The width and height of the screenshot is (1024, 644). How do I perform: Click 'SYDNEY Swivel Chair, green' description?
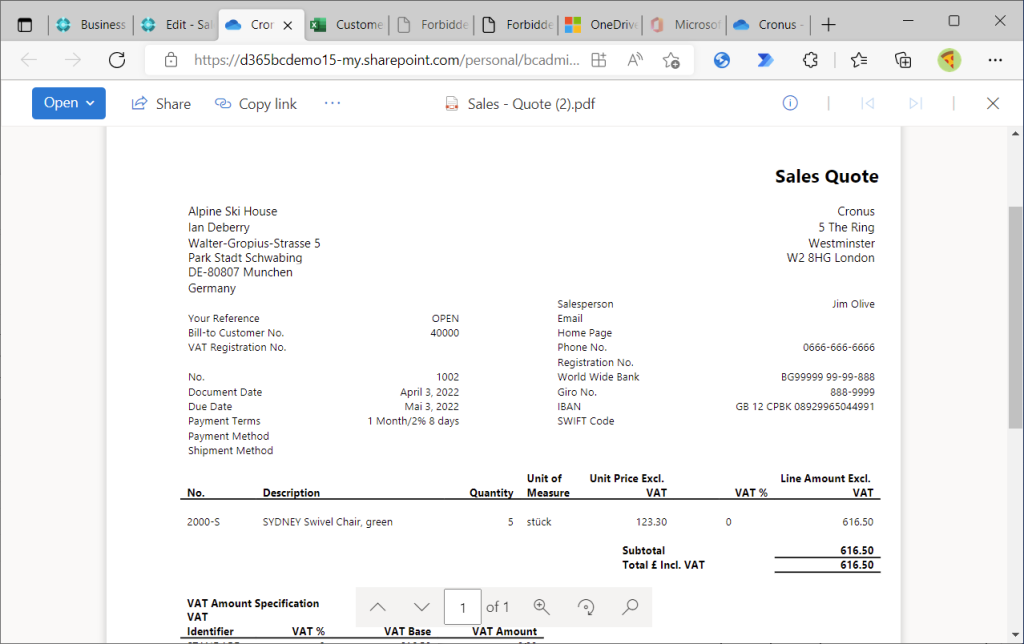click(x=328, y=522)
